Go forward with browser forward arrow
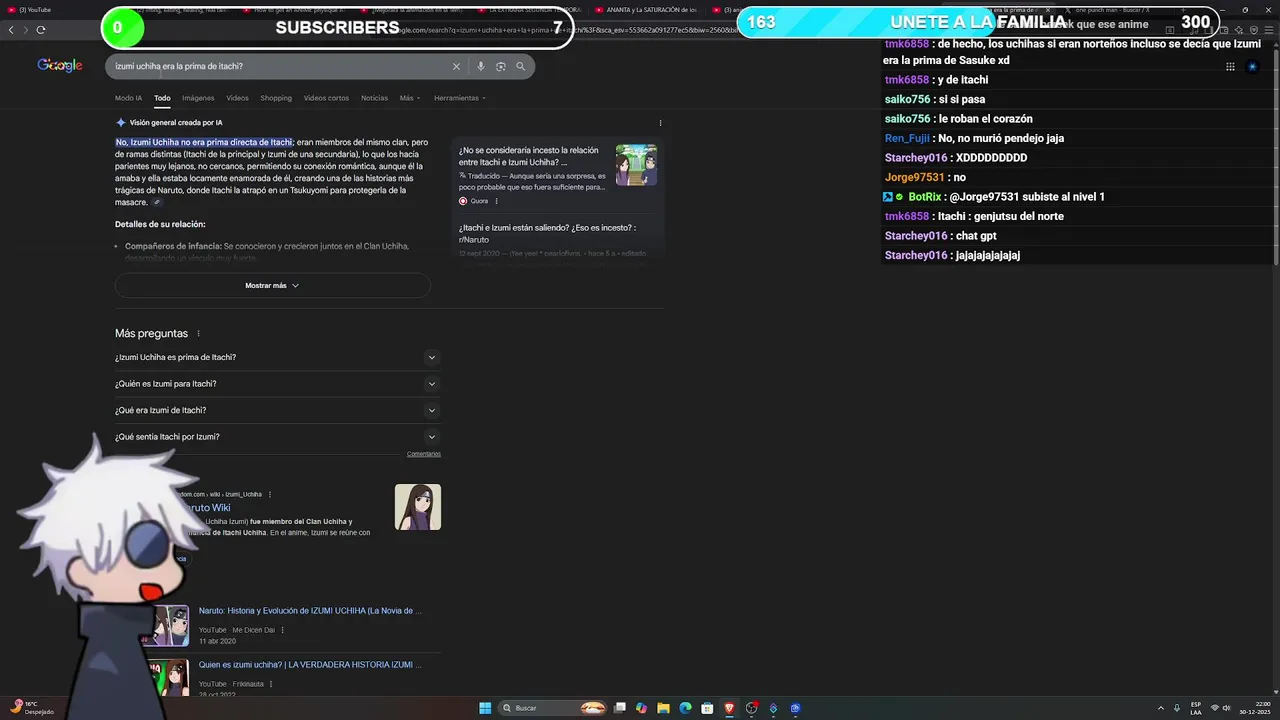The image size is (1280, 720). (x=25, y=30)
